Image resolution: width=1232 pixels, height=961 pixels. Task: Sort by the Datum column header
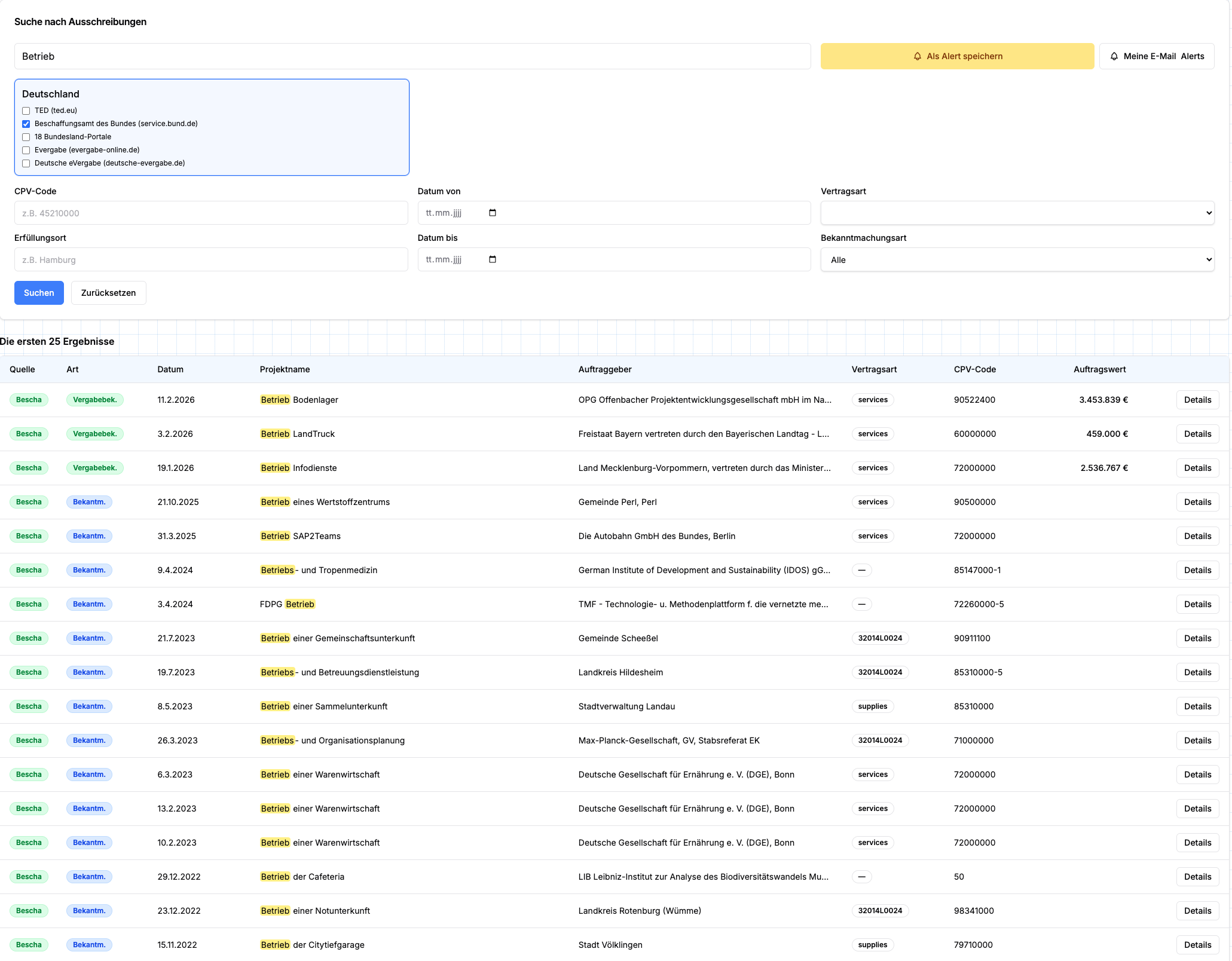pos(170,369)
